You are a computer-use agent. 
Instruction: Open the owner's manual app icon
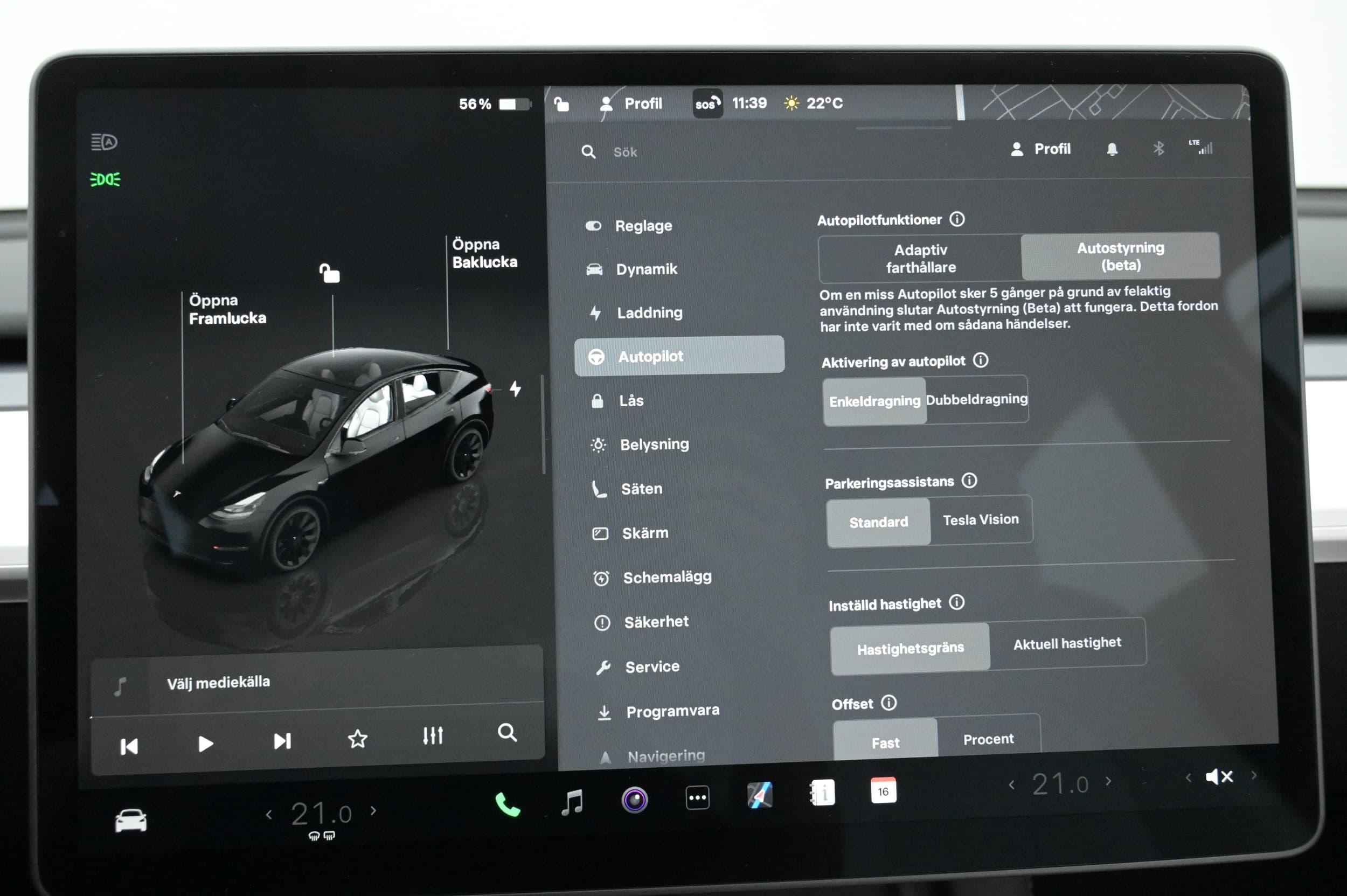[x=822, y=793]
